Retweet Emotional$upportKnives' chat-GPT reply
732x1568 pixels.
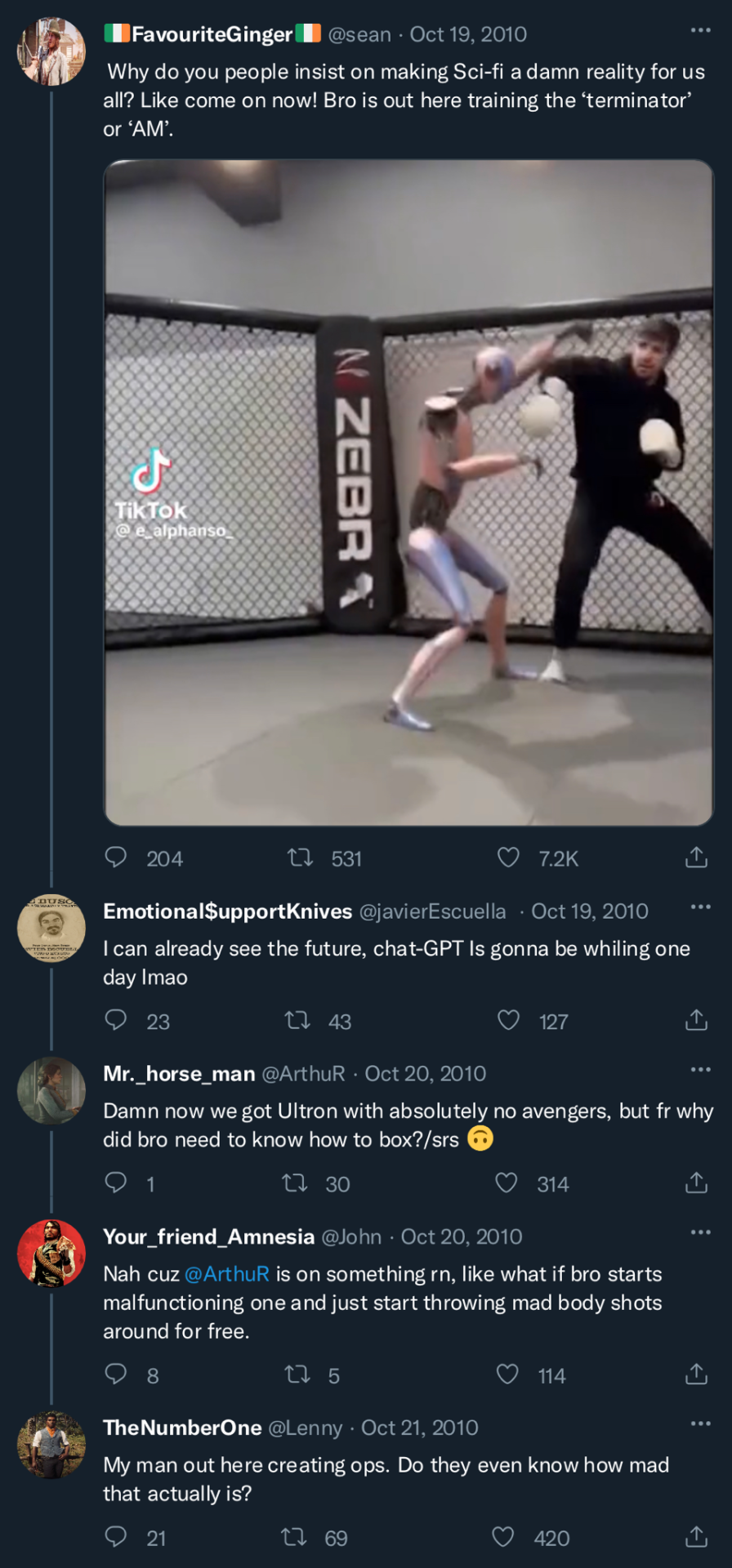(x=297, y=1020)
